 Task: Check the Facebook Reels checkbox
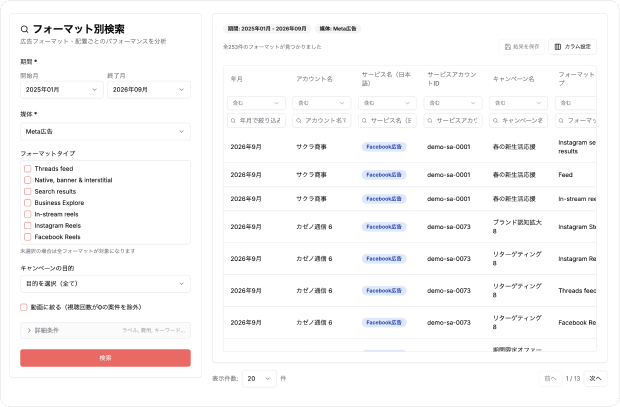28,237
